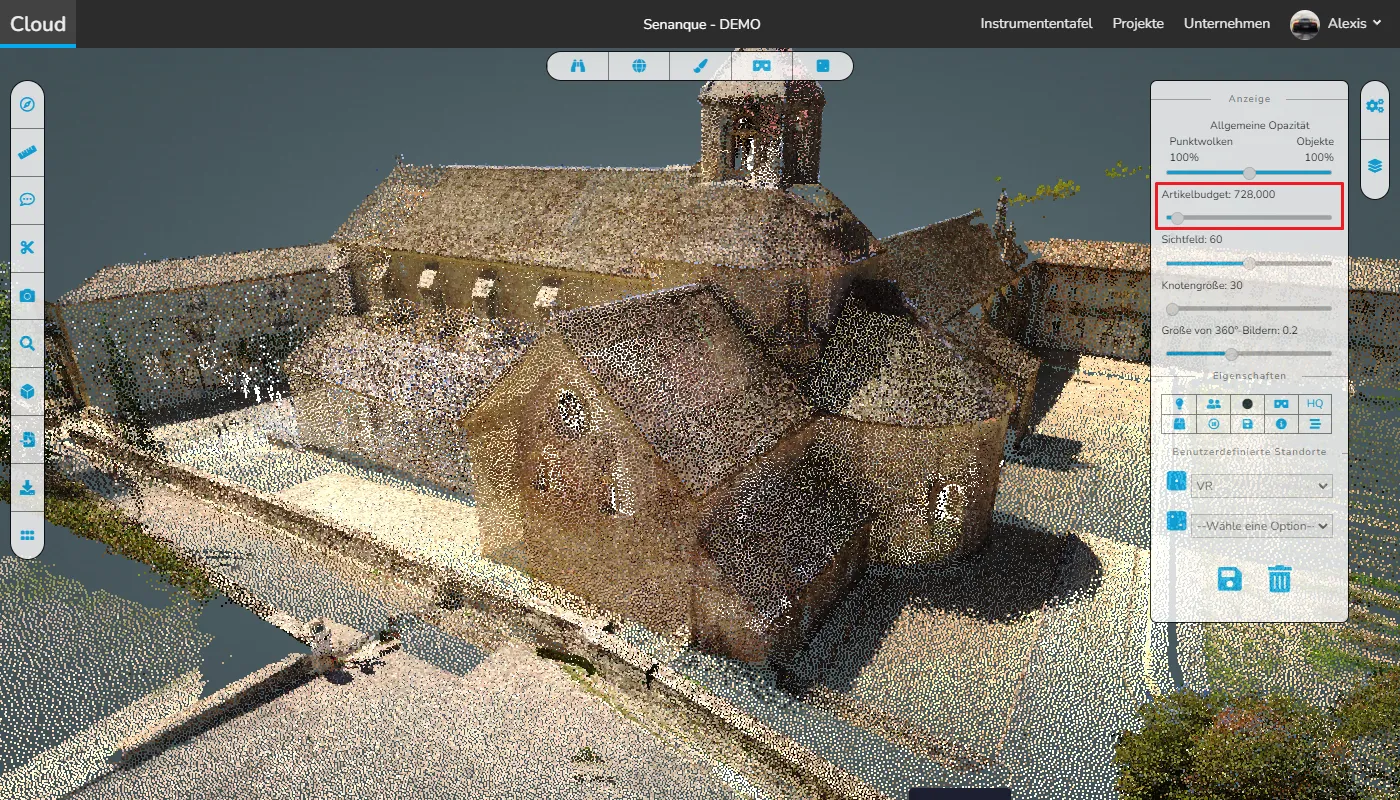Open the paintbrush appearance tool
Screen dimensions: 1400x800
click(701, 66)
